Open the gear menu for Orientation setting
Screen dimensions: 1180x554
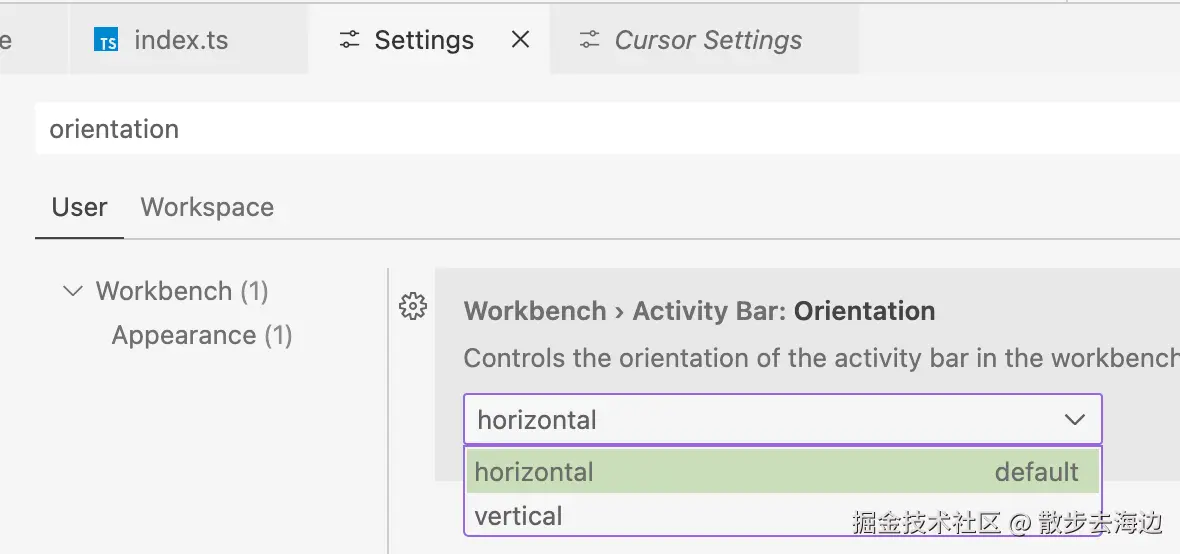click(x=412, y=307)
